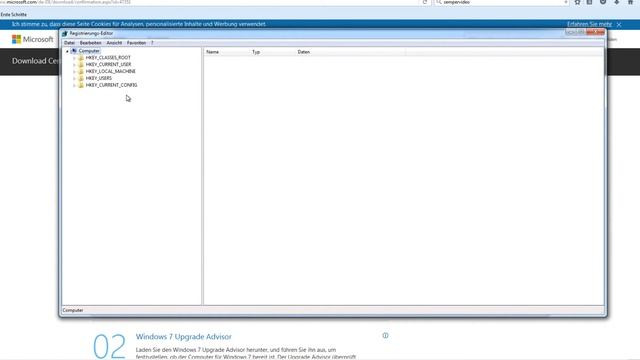Image resolution: width=640 pixels, height=360 pixels.
Task: Click the Registrierungs-Editor title bar icon
Action: pos(64,33)
